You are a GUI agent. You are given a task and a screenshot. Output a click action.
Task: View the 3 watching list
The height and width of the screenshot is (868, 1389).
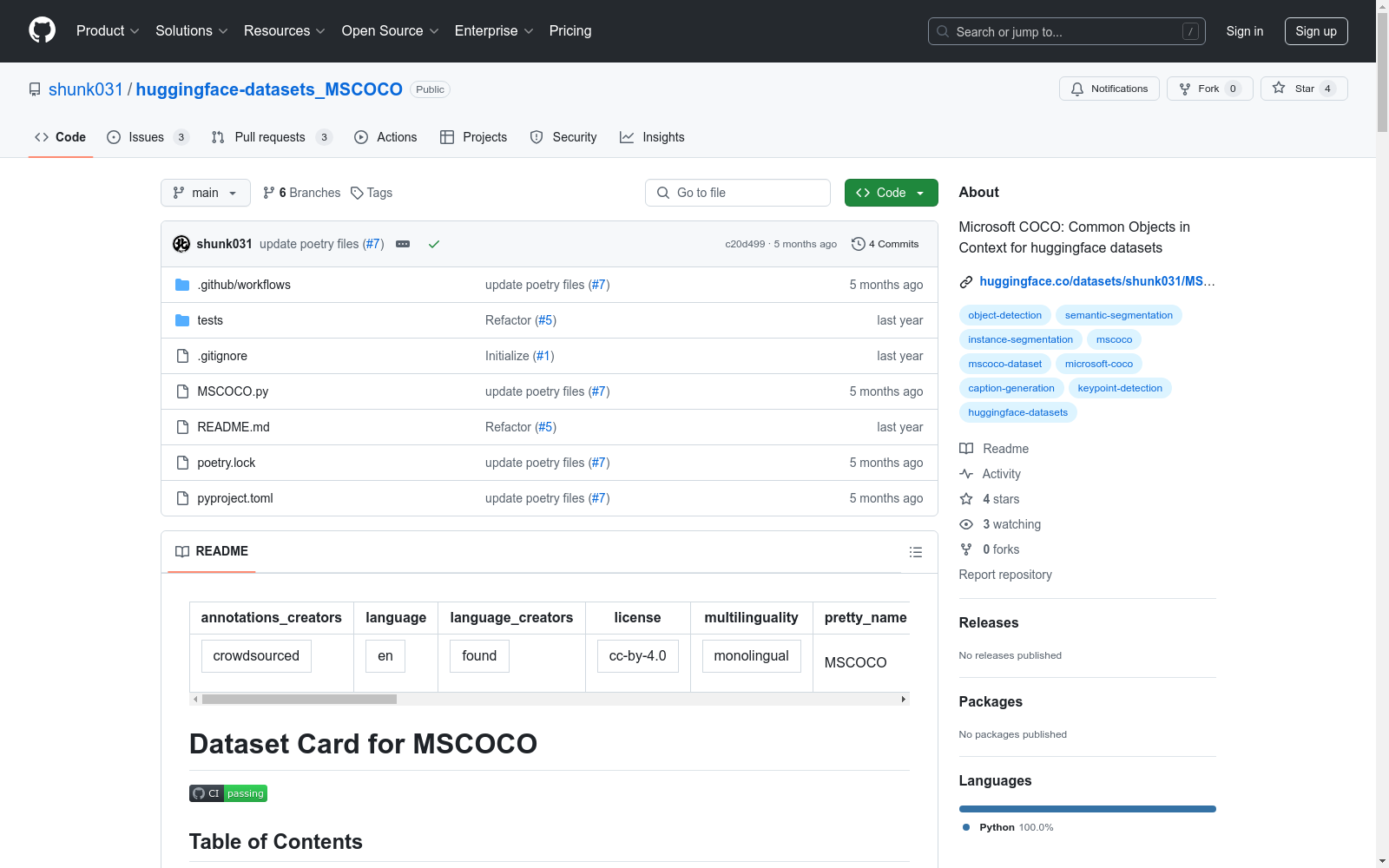click(1000, 524)
